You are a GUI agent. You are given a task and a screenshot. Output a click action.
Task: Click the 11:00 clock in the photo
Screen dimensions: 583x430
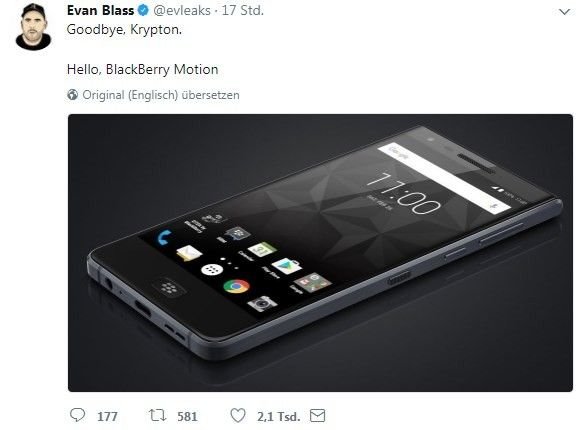403,193
